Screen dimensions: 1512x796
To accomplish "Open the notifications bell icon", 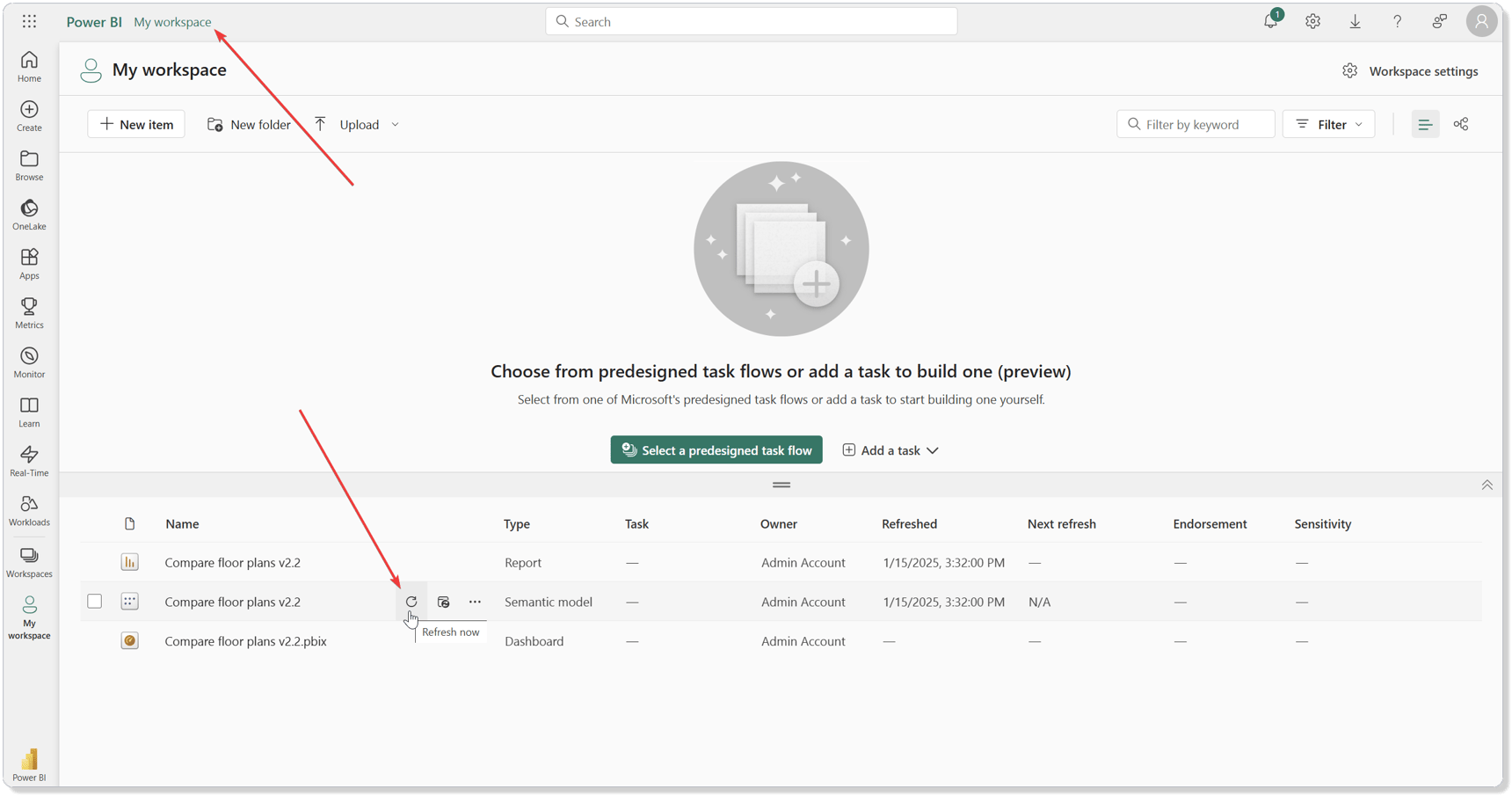I will coord(1270,22).
